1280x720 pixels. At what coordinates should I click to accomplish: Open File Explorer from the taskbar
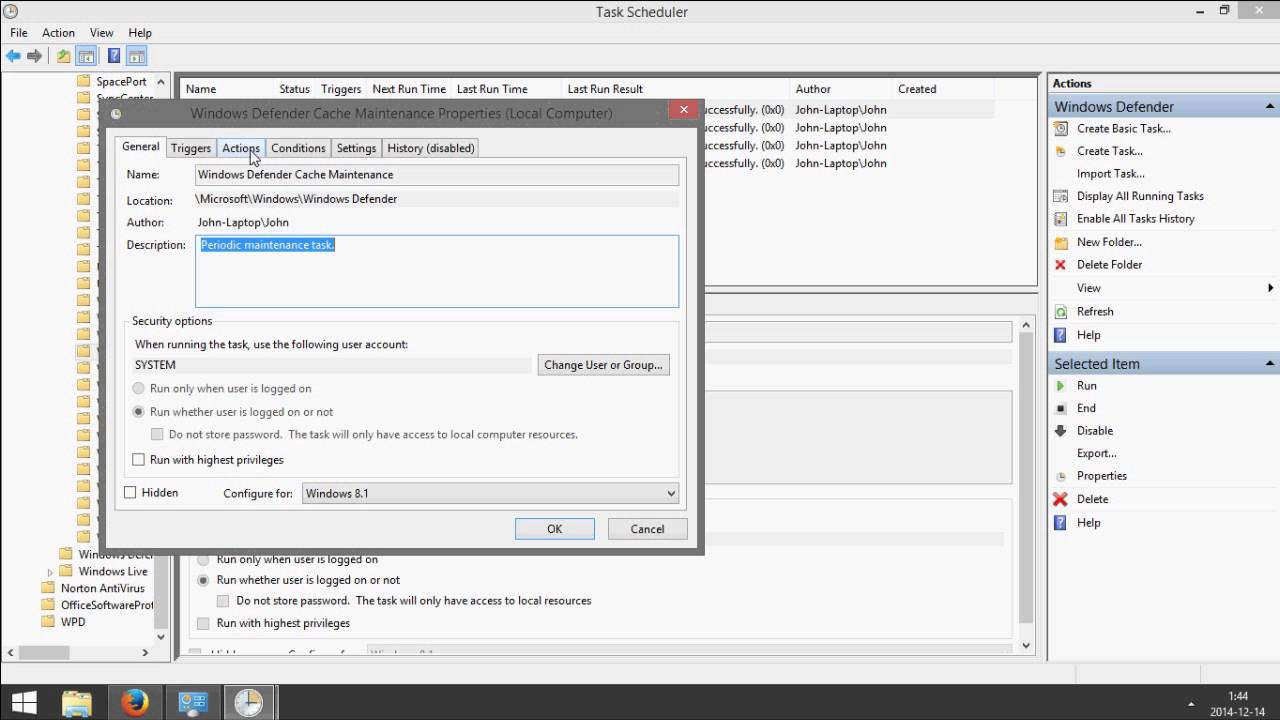pyautogui.click(x=77, y=703)
